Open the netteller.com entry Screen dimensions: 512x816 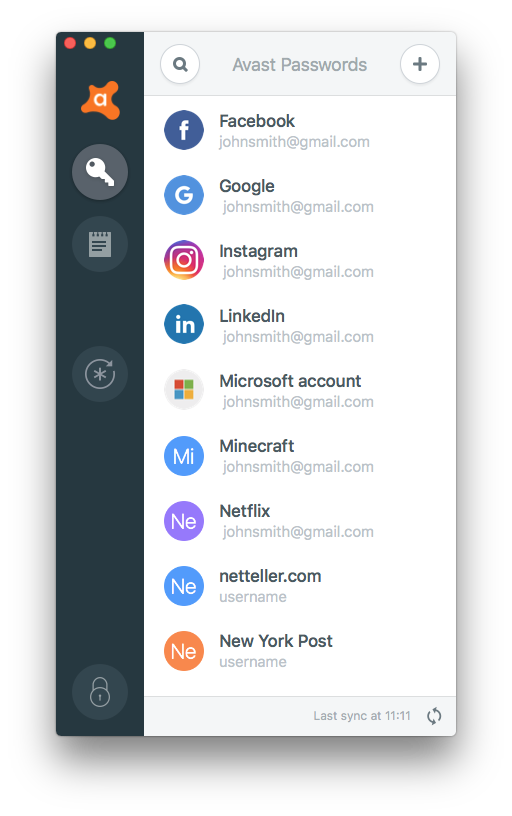click(300, 585)
